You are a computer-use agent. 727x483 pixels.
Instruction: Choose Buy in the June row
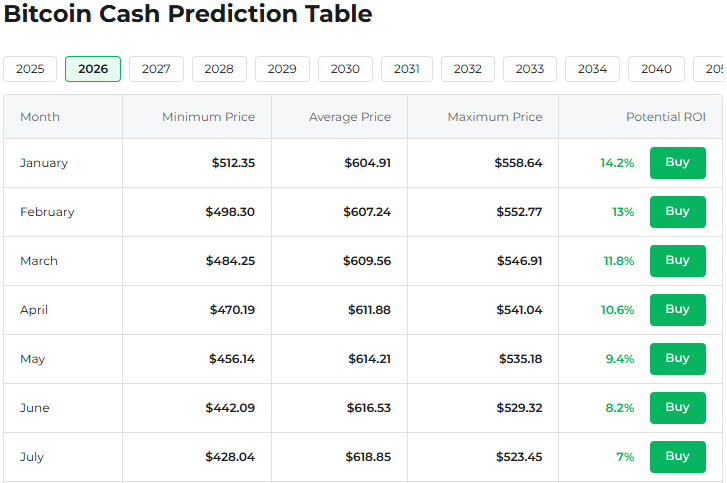point(677,408)
